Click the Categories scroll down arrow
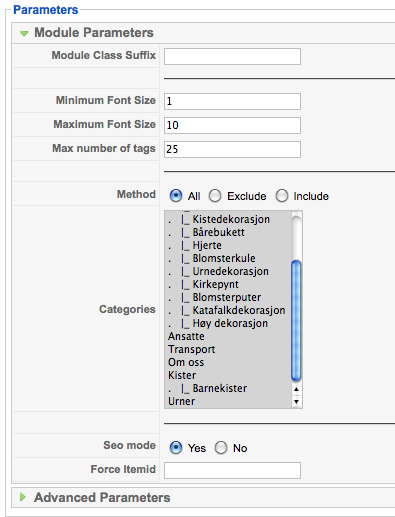The width and height of the screenshot is (395, 517). click(296, 402)
